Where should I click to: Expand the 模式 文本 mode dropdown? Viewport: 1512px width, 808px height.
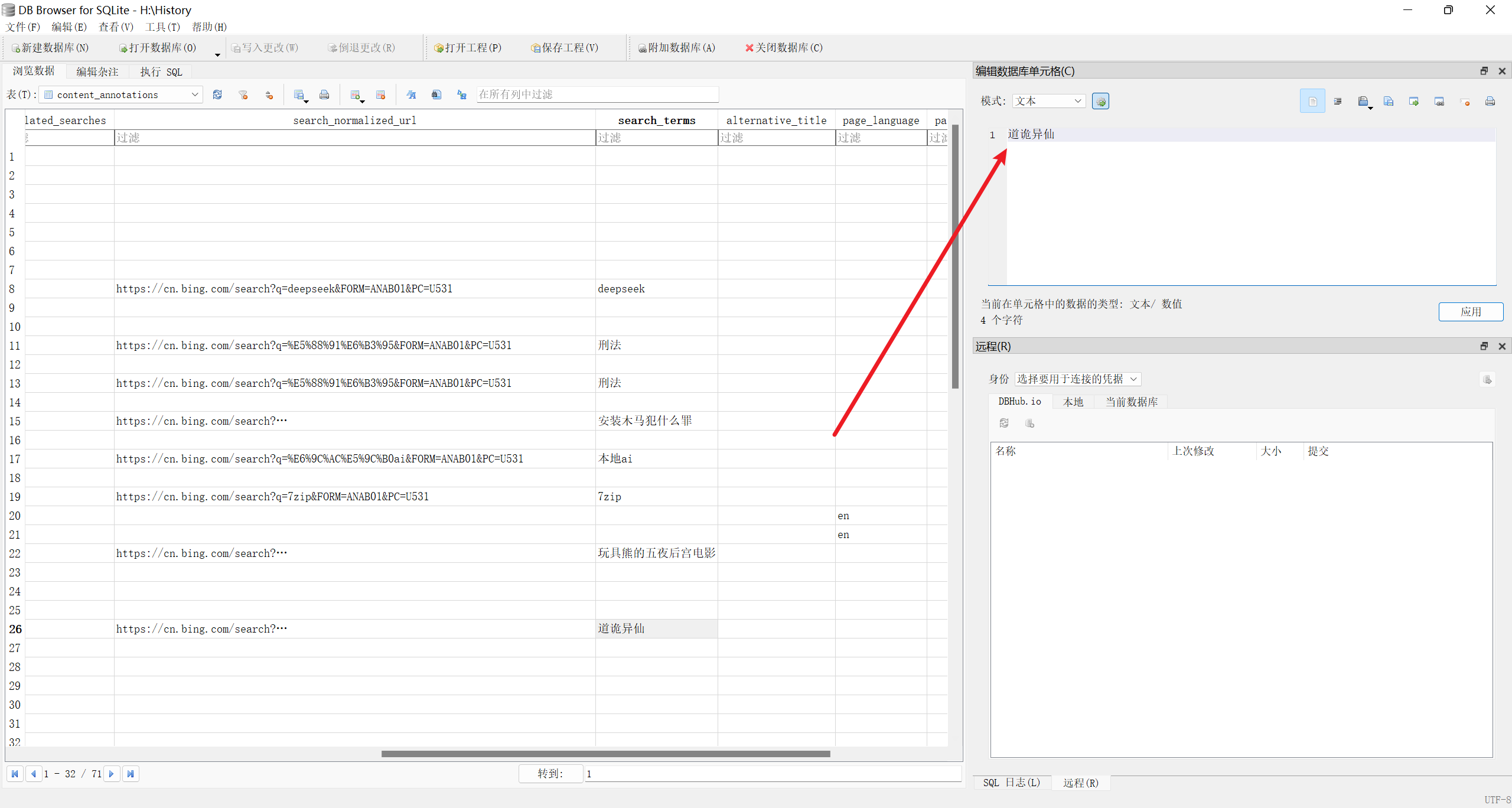1049,102
